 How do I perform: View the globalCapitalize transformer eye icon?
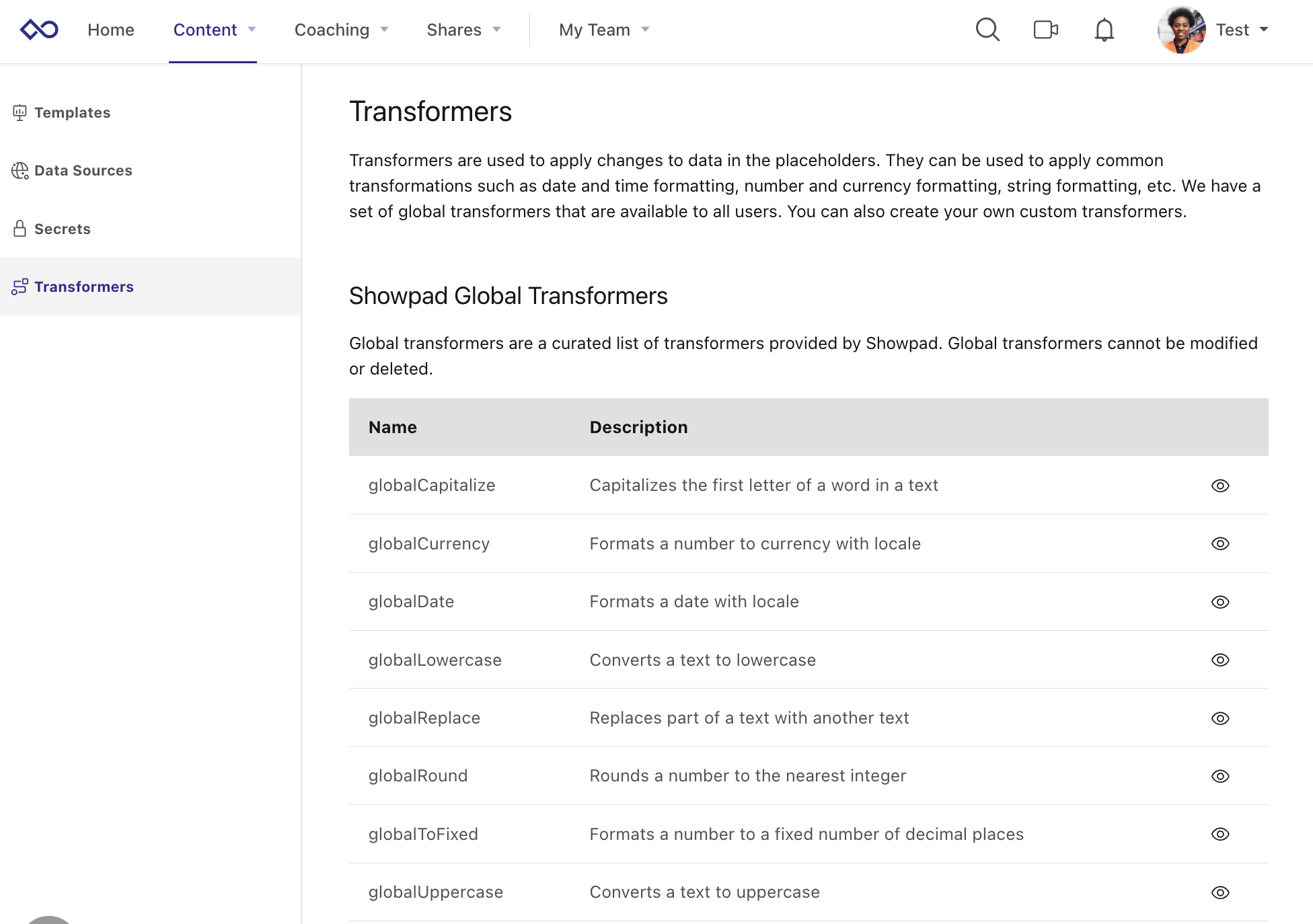(1220, 486)
